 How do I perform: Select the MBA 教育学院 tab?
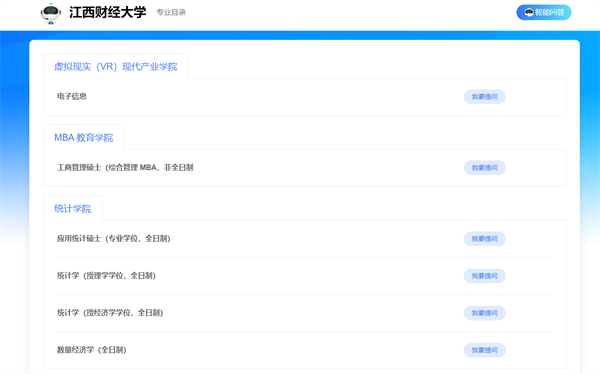[x=84, y=137]
